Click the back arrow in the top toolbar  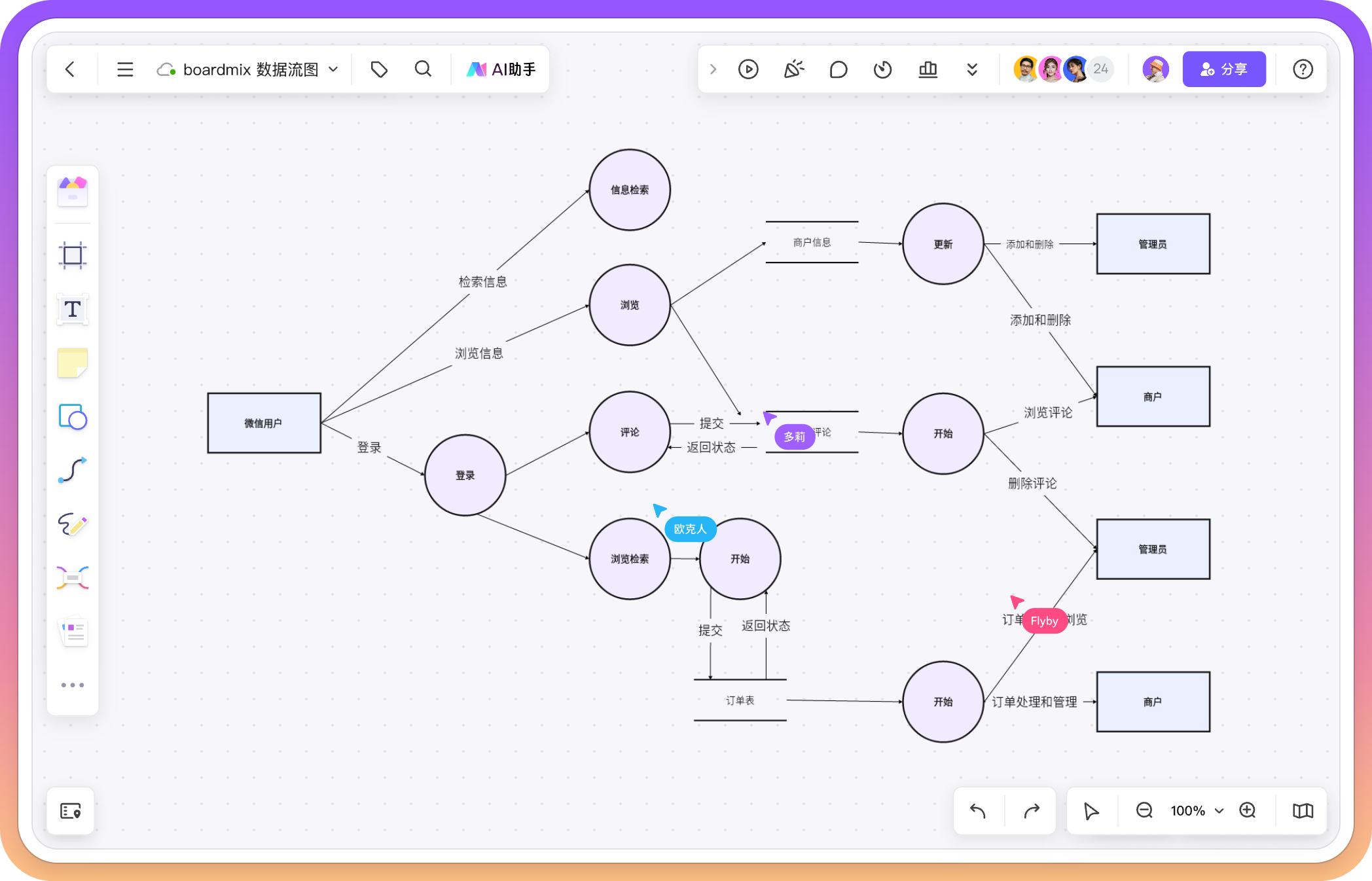(71, 69)
